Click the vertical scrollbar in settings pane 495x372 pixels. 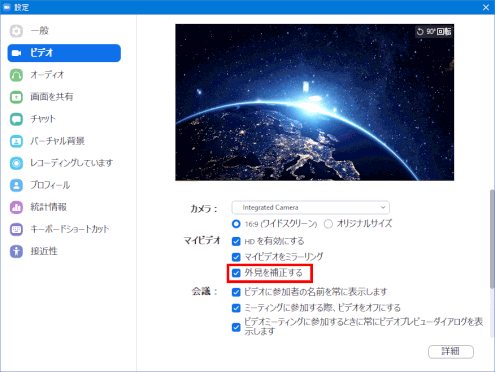click(x=492, y=239)
